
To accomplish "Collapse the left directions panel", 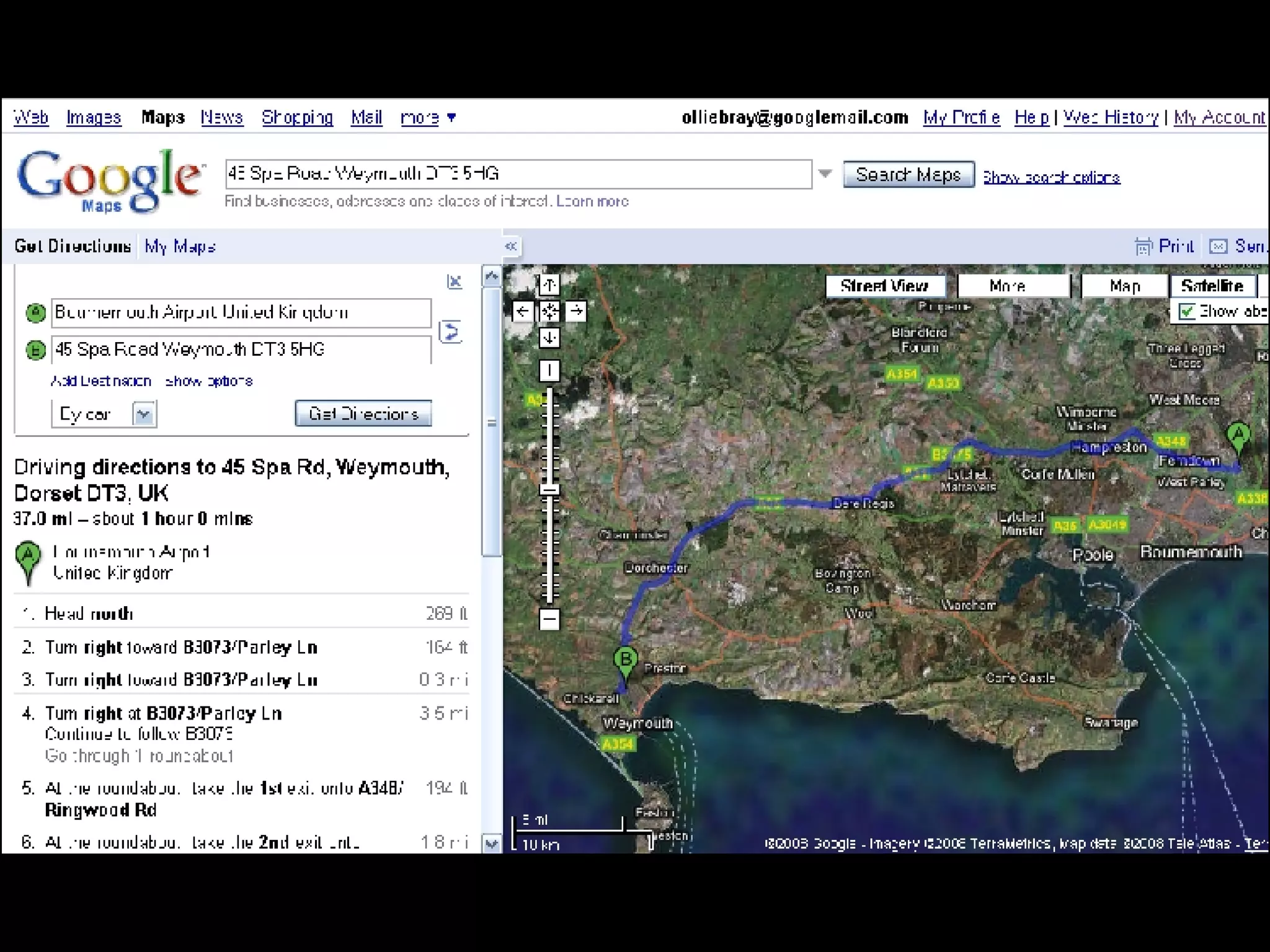I will pos(510,247).
